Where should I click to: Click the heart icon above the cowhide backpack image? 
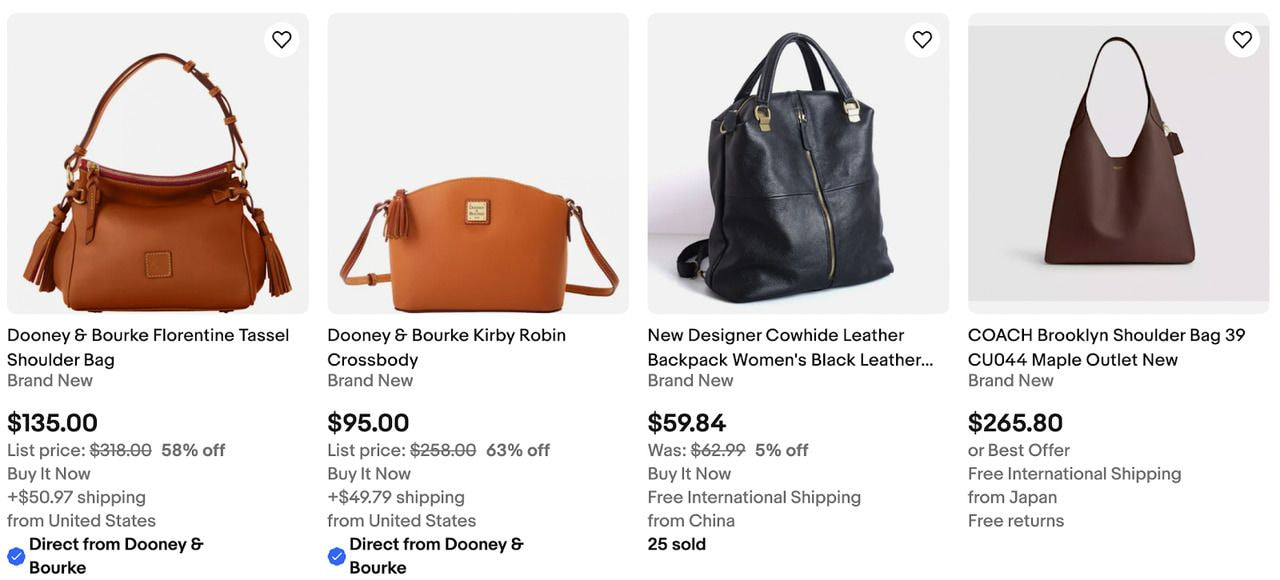(921, 39)
